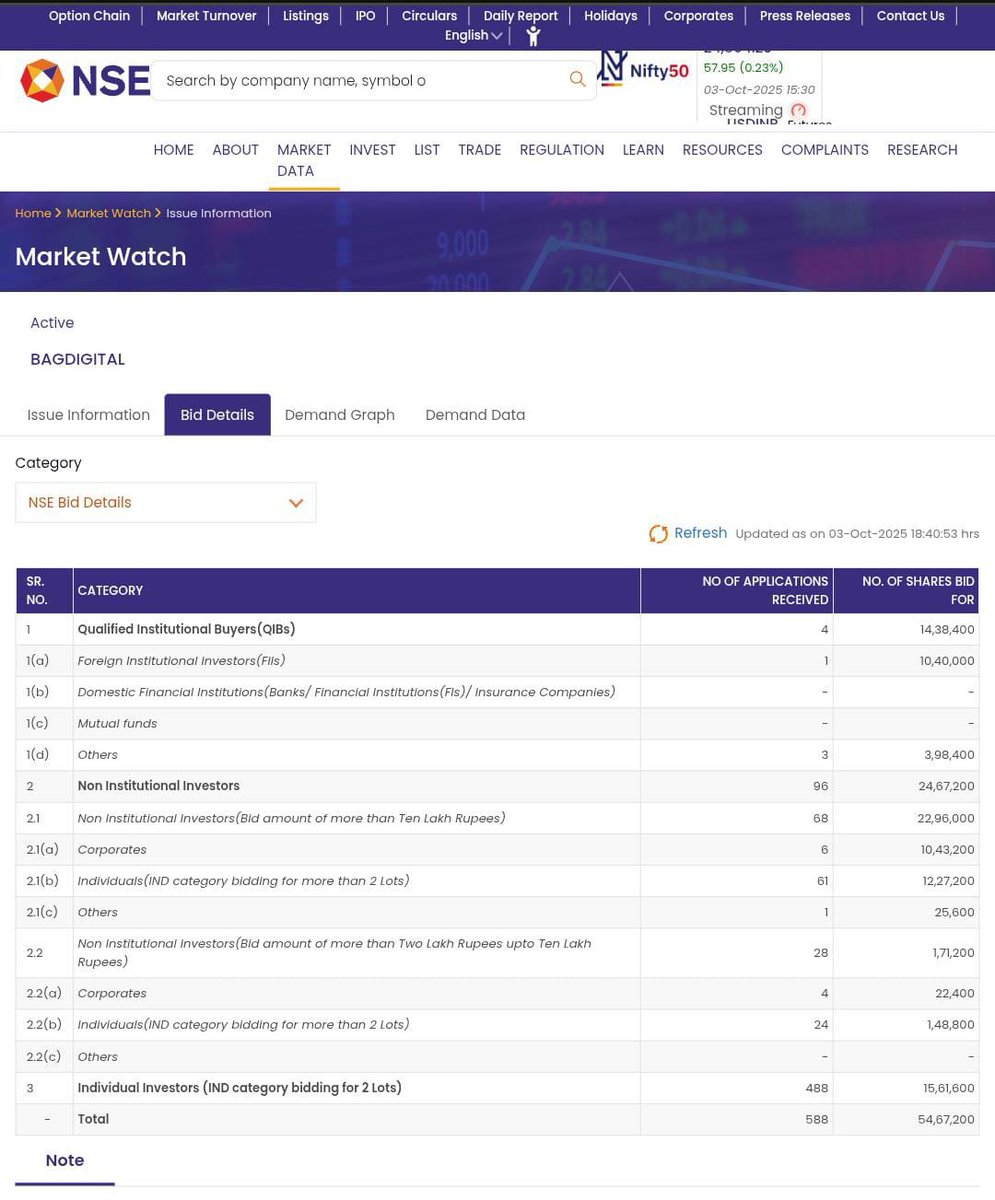This screenshot has width=995, height=1200.
Task: Click the Streaming gauge icon
Action: coord(798,110)
